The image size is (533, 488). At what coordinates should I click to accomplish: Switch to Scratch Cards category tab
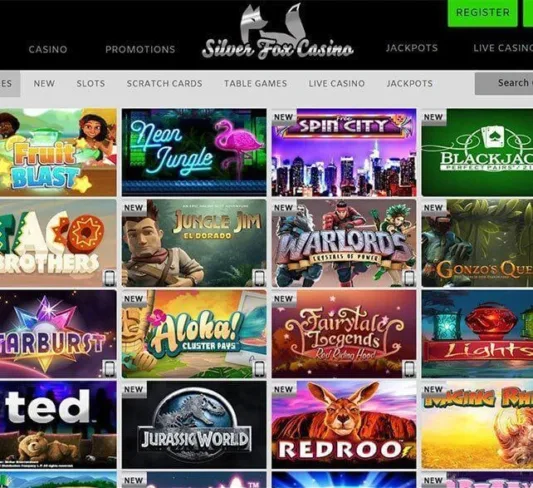click(x=165, y=83)
